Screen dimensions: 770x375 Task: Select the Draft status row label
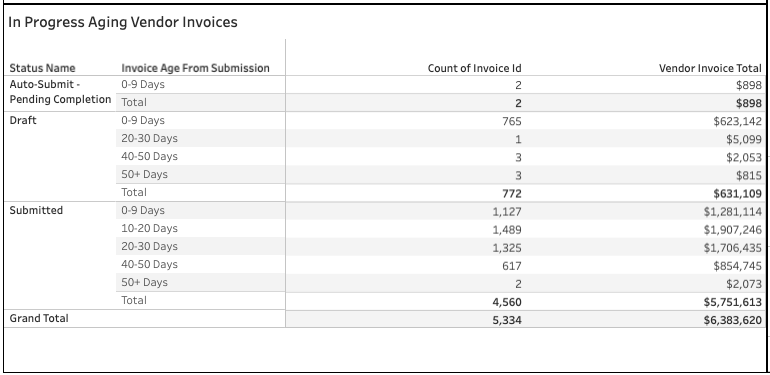(23, 120)
